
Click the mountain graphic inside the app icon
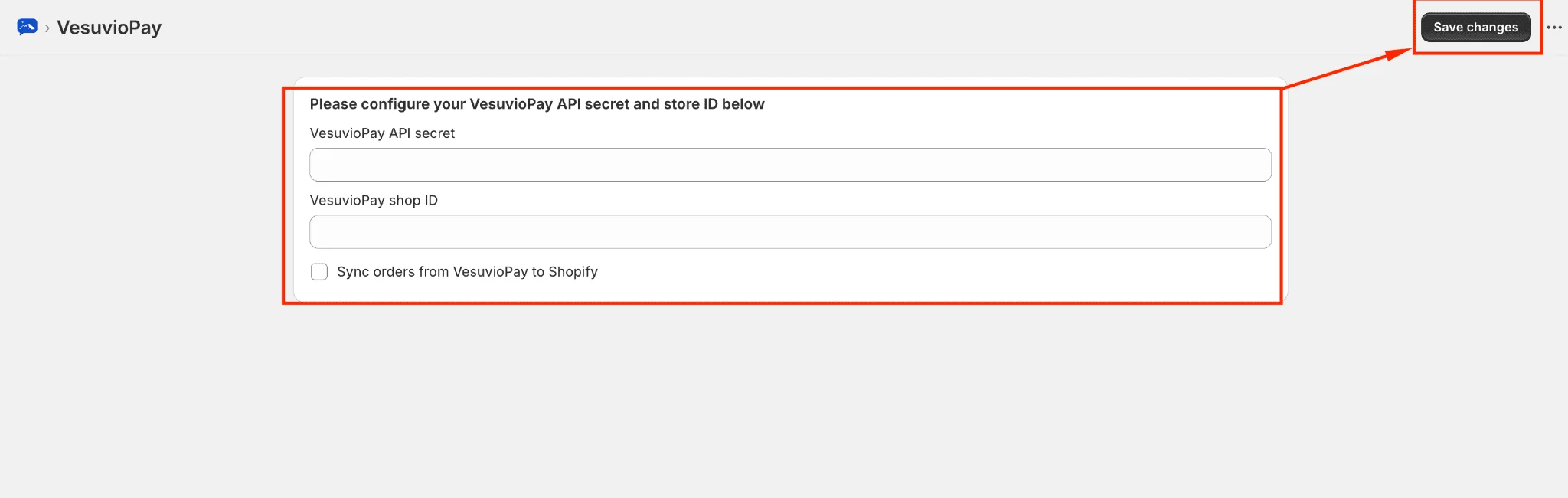(x=29, y=26)
